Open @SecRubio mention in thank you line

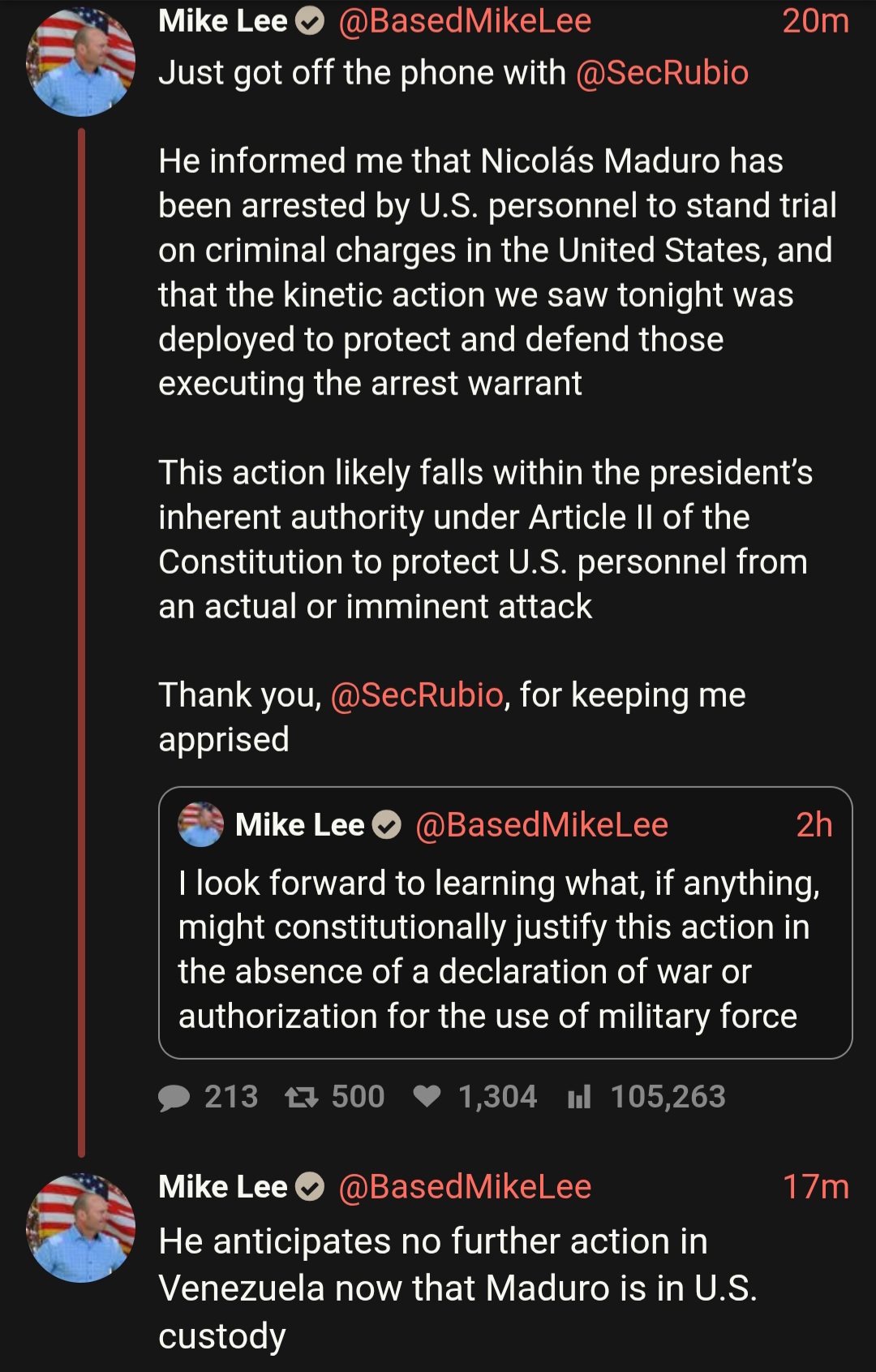click(x=417, y=695)
